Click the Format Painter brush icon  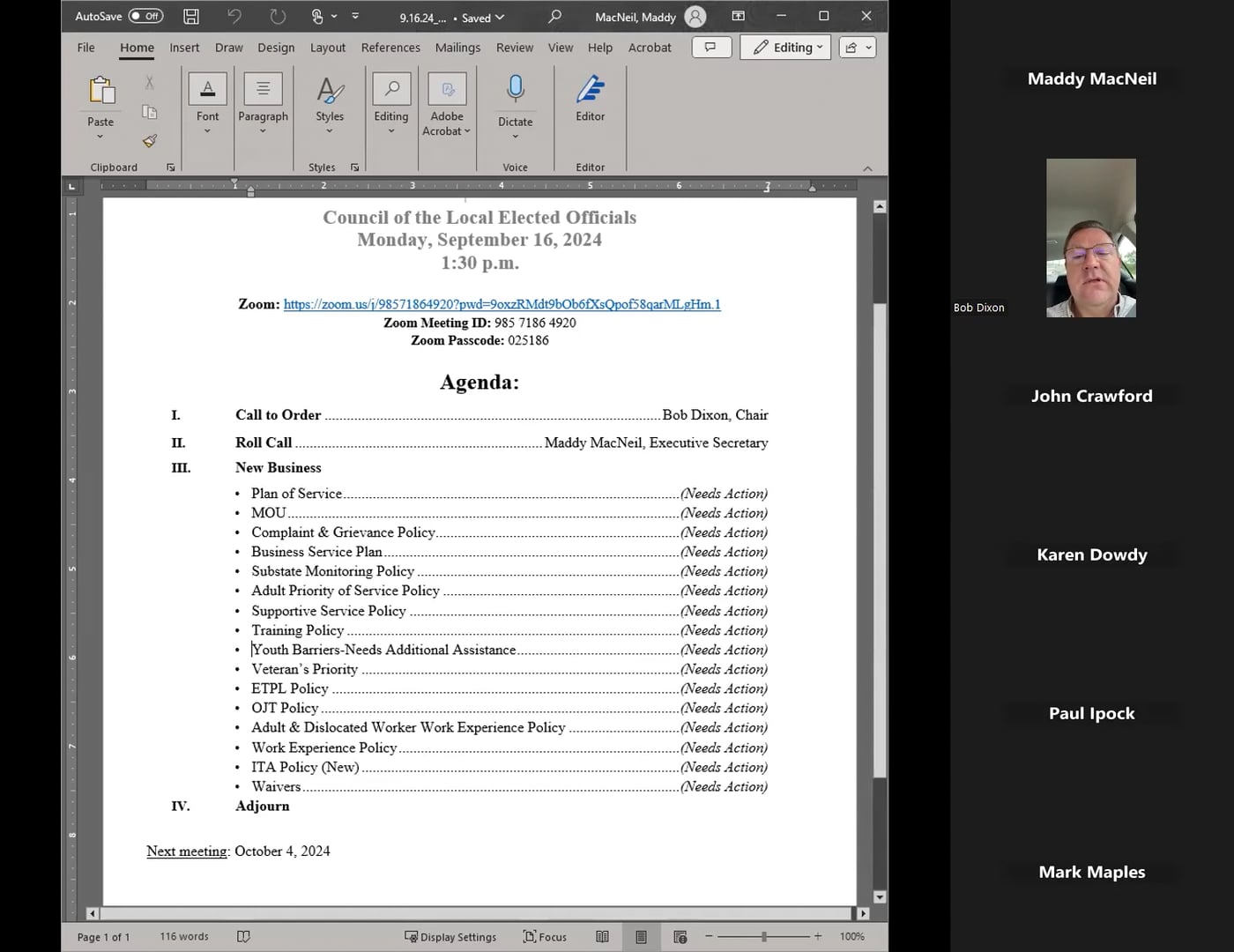[x=150, y=141]
